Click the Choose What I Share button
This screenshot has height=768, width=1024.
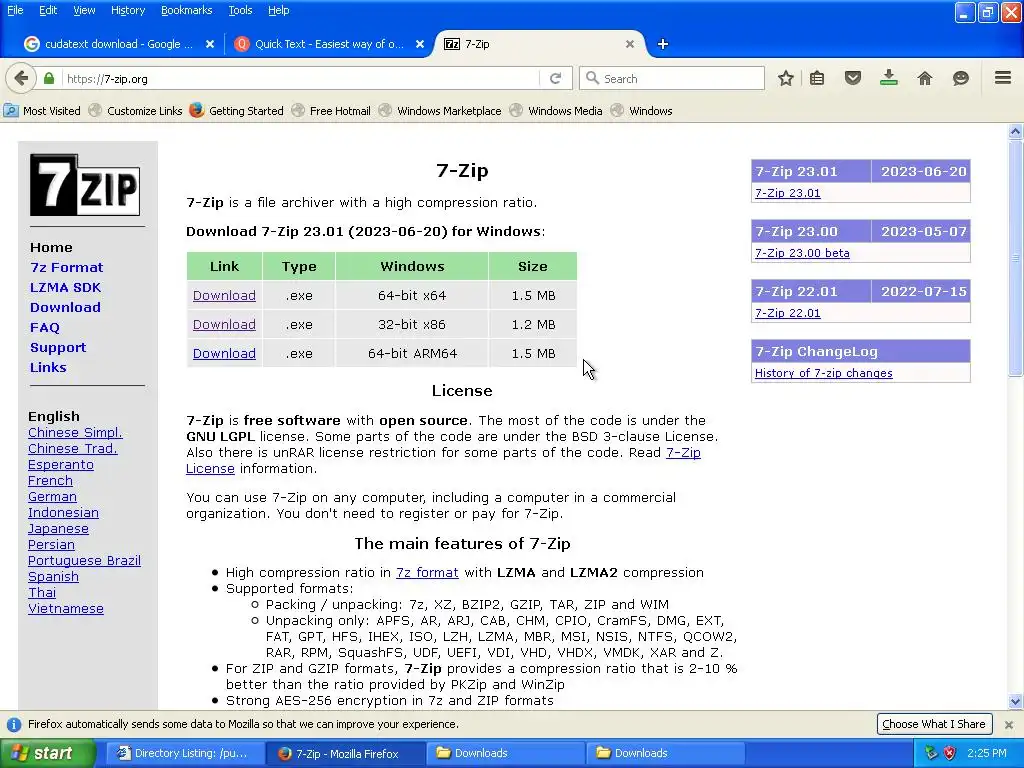(x=934, y=724)
